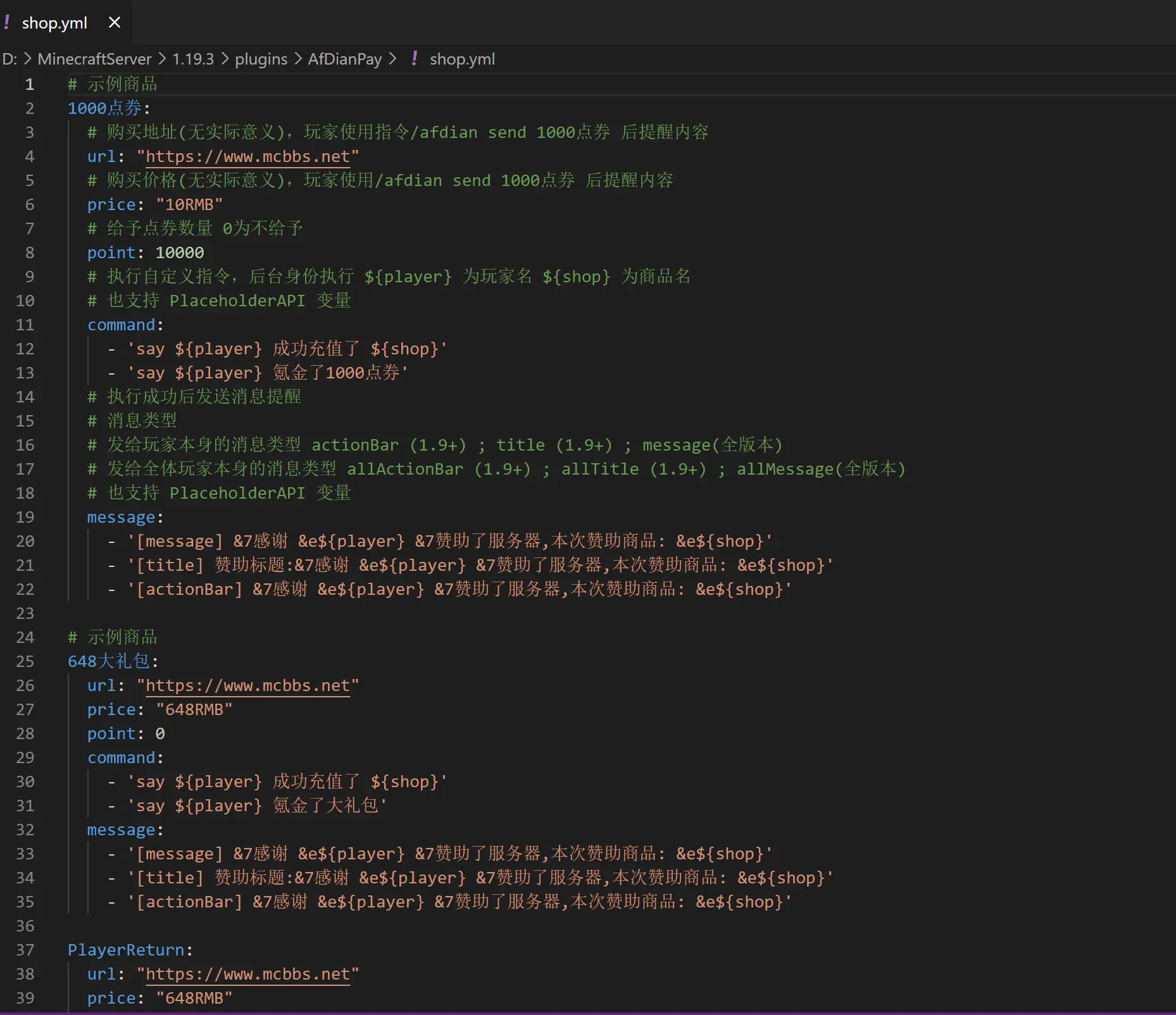Open the mcbbs.net URL on line 26
The width and height of the screenshot is (1176, 1015).
[x=247, y=685]
